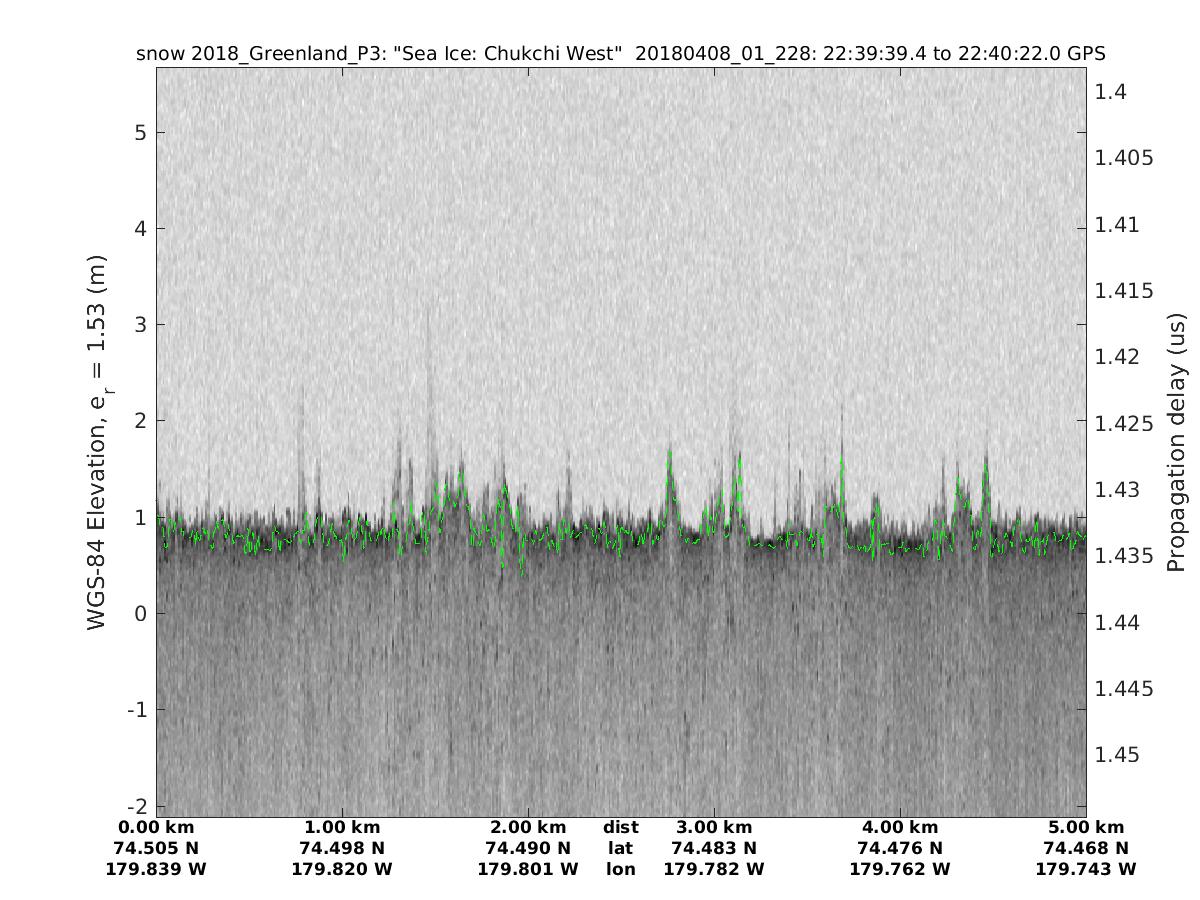This screenshot has height=900, width=1200.
Task: Click the 'Propagation delay (us)' axis label
Action: 1176,441
